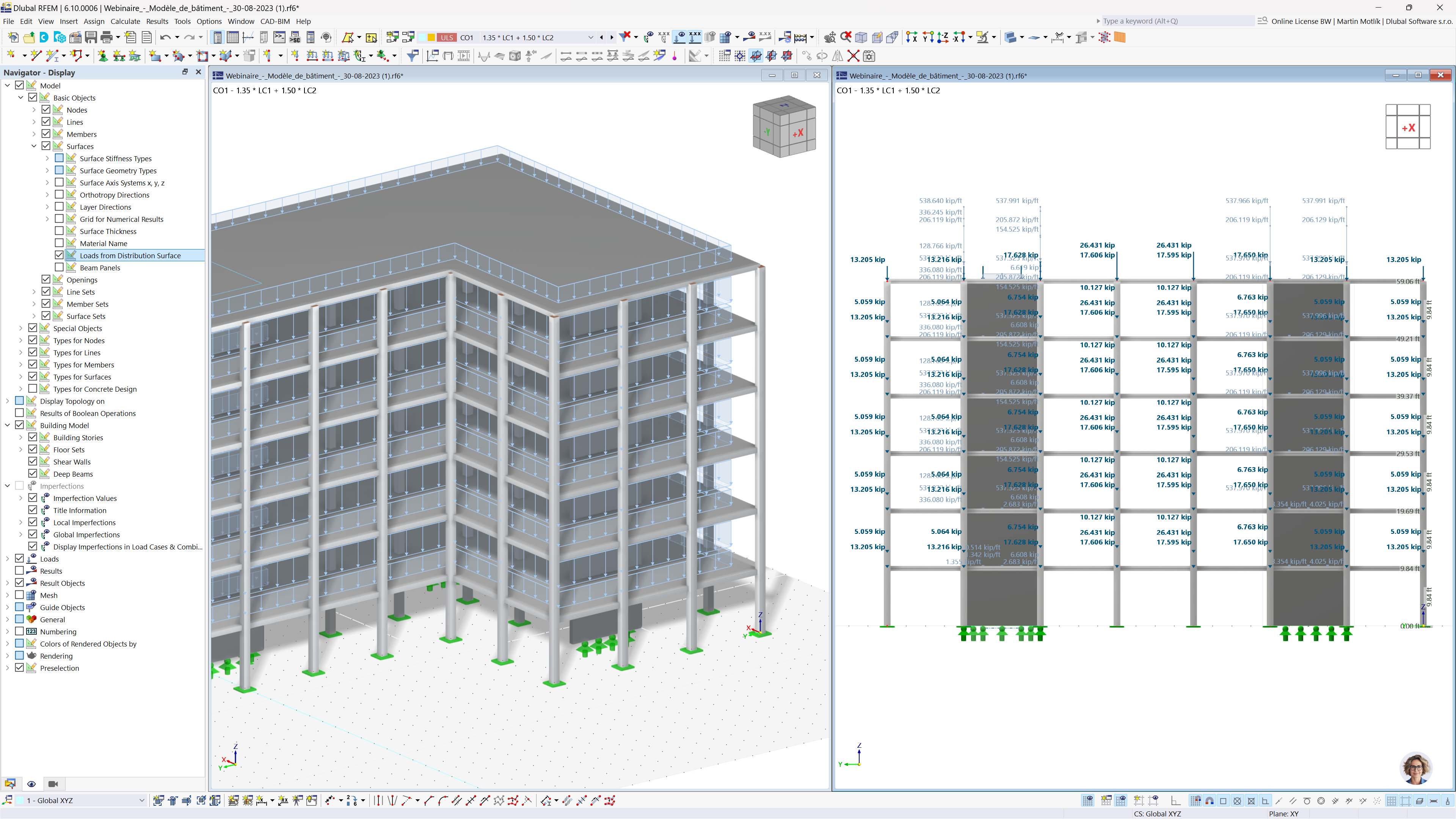Open the Calculate menu
The height and width of the screenshot is (819, 1456).
pos(126,22)
